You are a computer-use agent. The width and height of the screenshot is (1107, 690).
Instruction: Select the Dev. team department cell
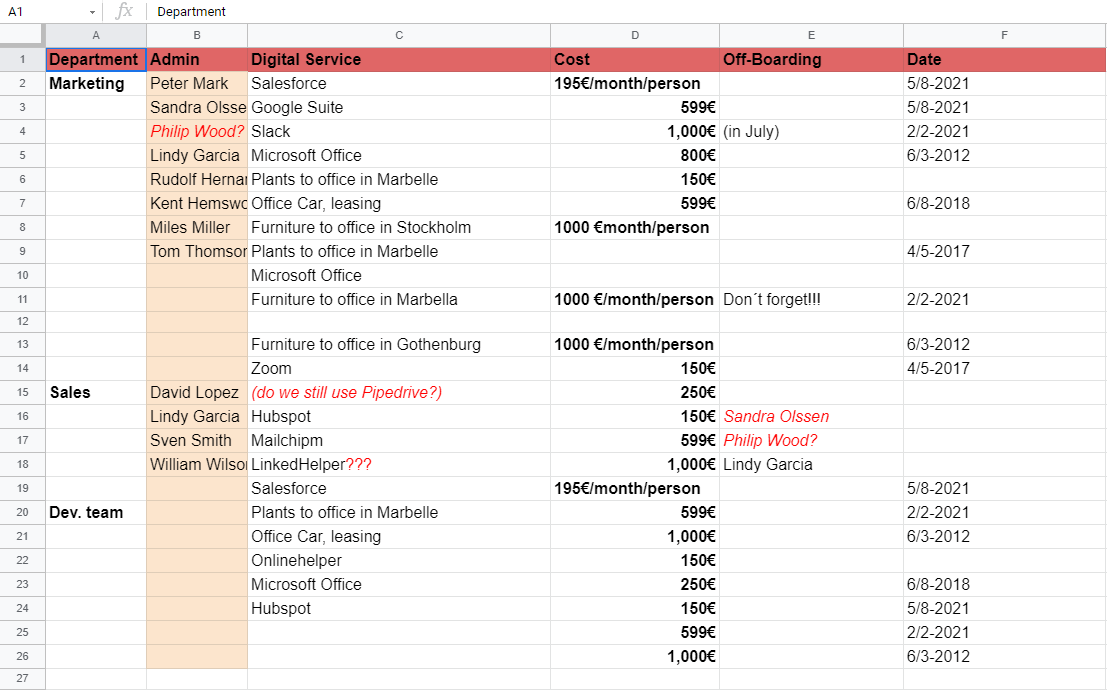point(96,513)
